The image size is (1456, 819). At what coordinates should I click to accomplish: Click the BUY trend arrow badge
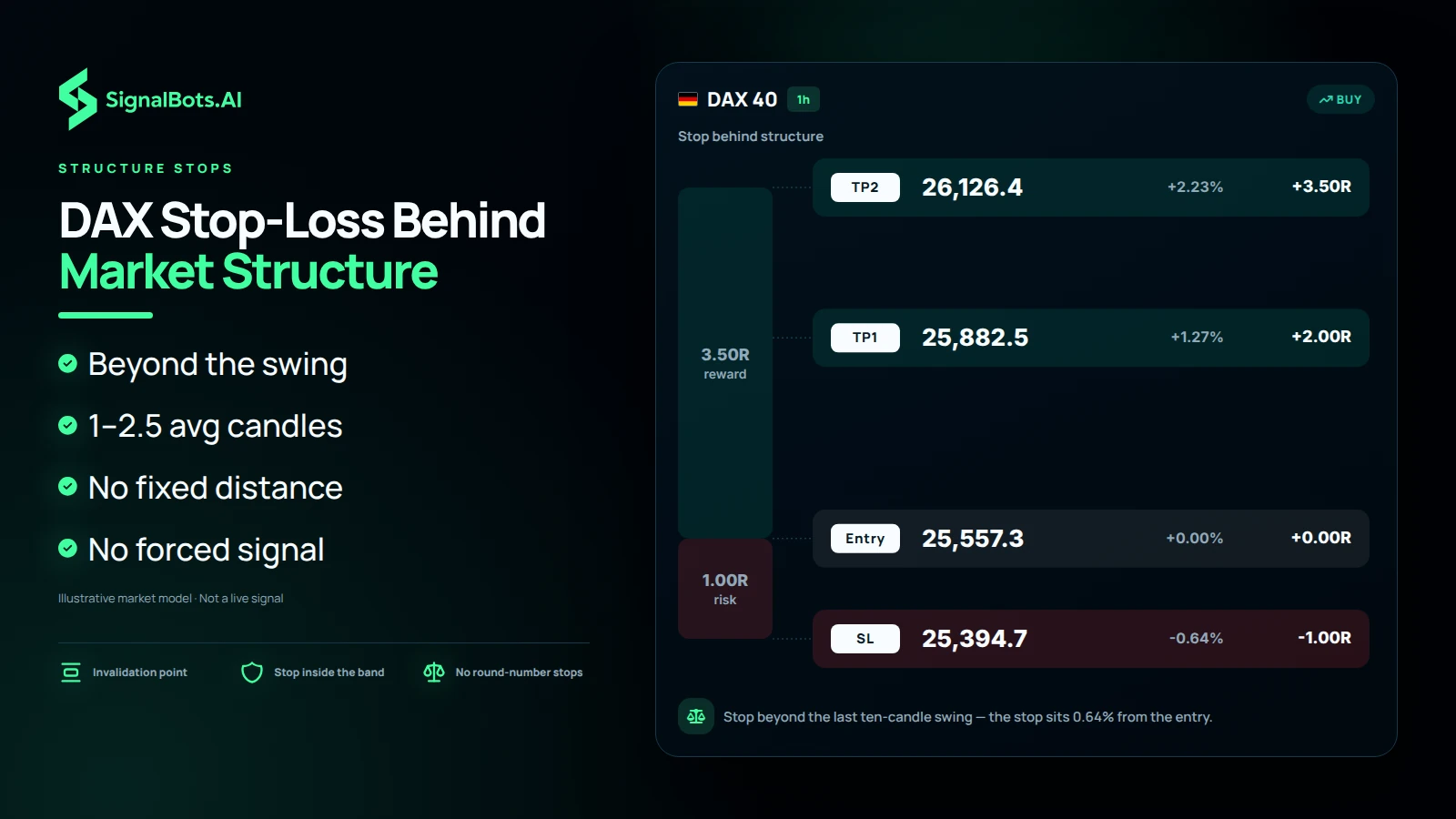pyautogui.click(x=1340, y=99)
